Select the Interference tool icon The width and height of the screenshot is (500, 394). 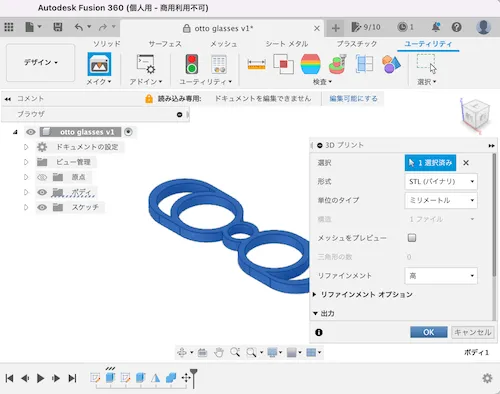coord(283,64)
